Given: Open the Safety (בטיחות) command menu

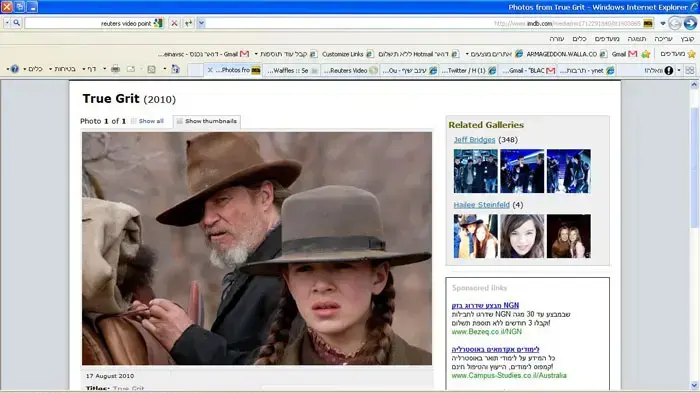Looking at the screenshot, I should pyautogui.click(x=62, y=69).
